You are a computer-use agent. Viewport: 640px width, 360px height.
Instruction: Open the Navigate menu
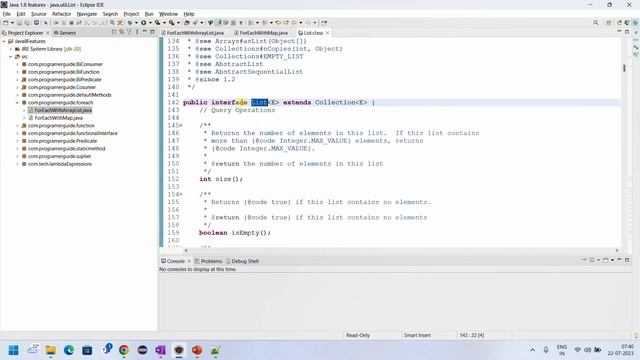[87, 14]
